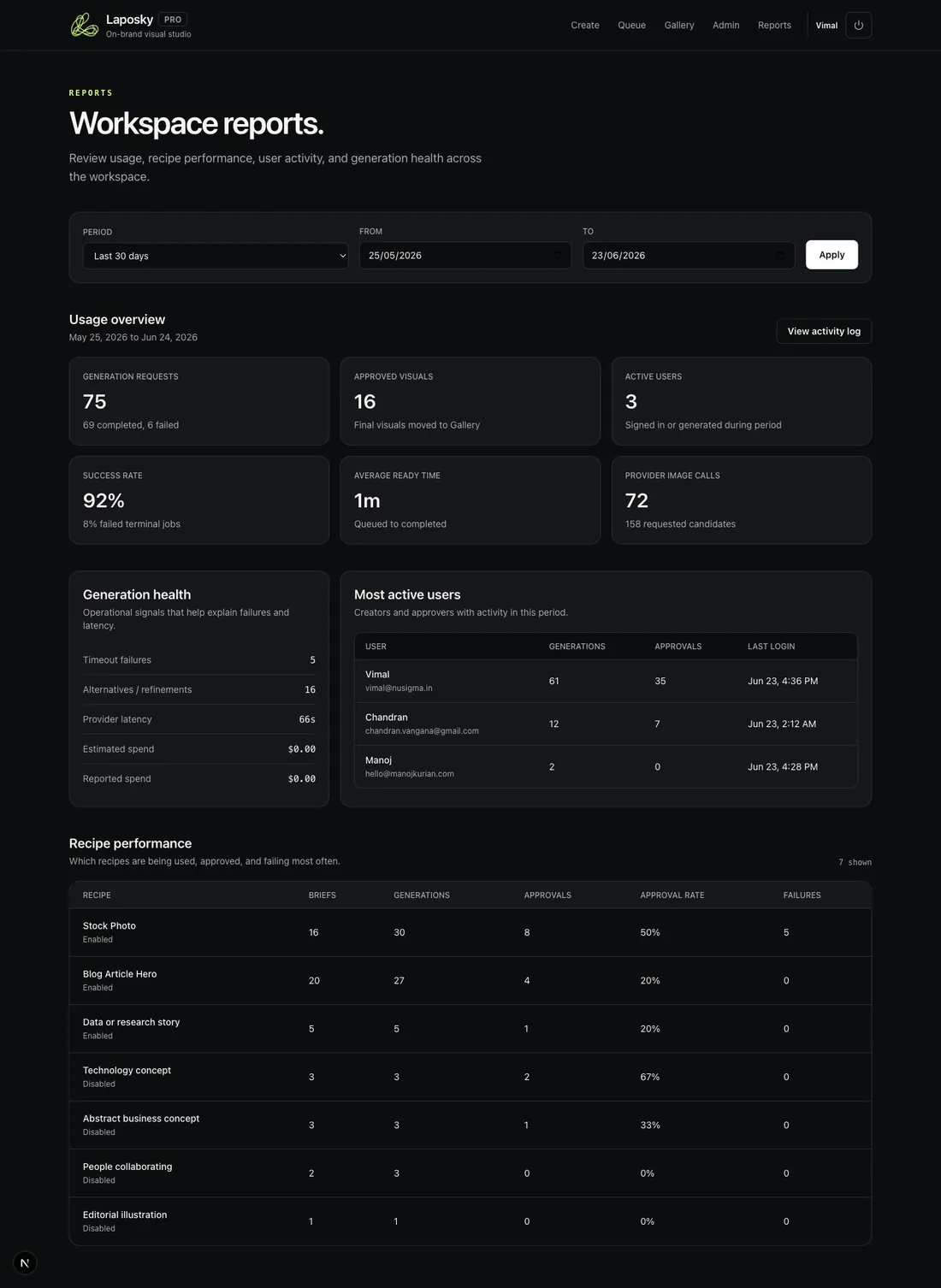
Task: Click the Vimal user name in header
Action: point(826,26)
